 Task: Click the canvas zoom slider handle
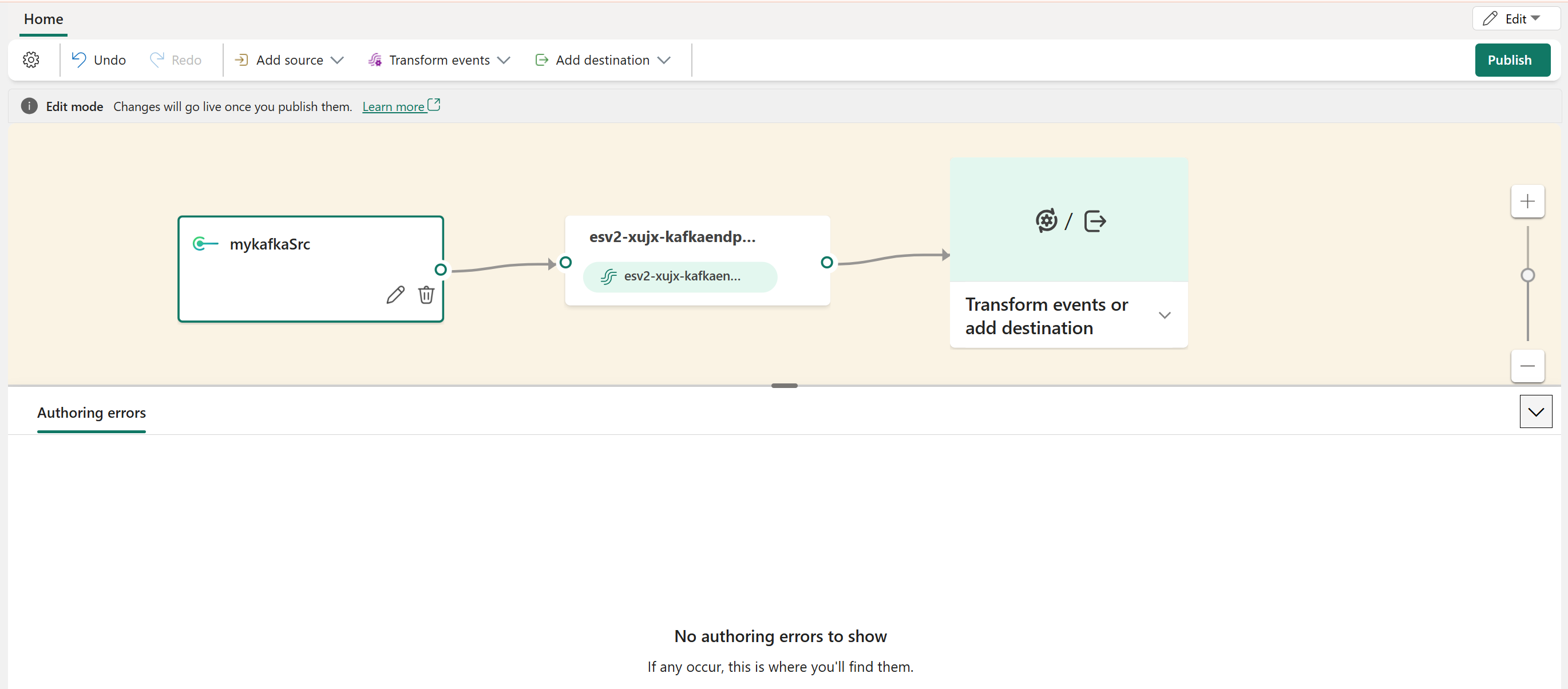pyautogui.click(x=1527, y=275)
